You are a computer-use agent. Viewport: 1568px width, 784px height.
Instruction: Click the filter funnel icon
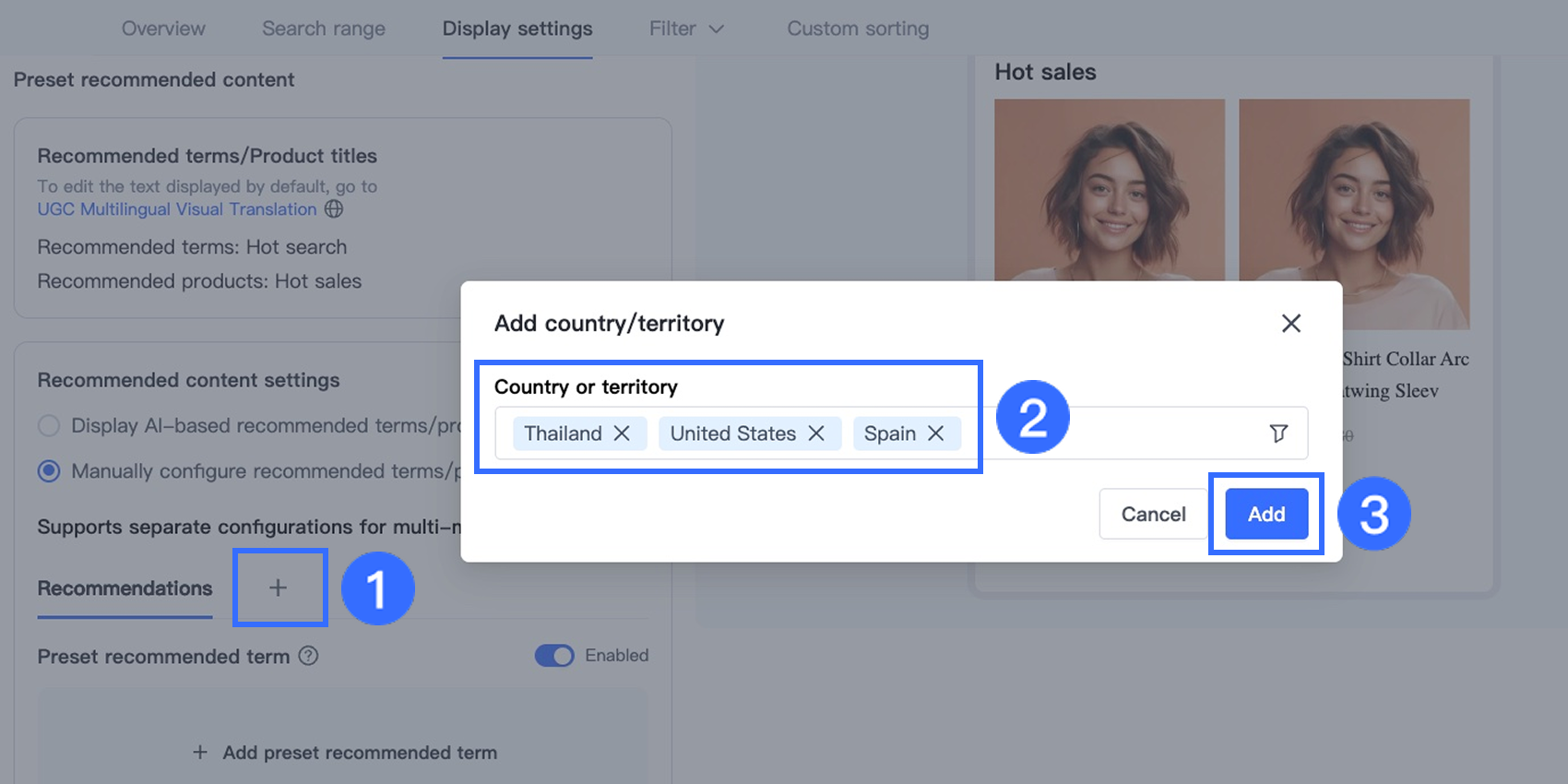point(1278,434)
